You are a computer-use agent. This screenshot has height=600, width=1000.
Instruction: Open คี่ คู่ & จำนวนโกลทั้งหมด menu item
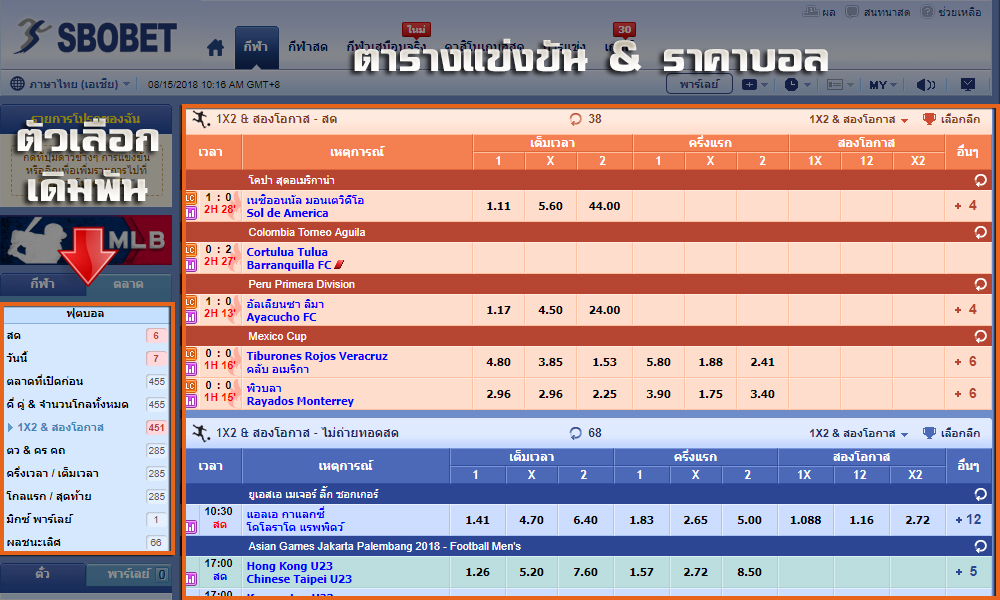pyautogui.click(x=85, y=404)
